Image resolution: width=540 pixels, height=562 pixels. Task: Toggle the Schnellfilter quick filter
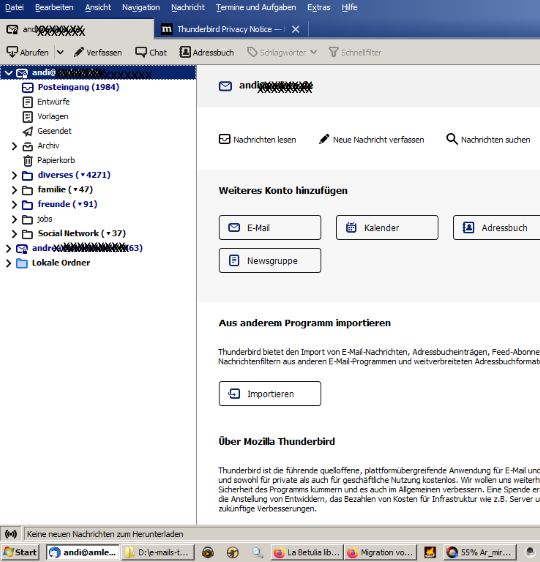coord(355,52)
